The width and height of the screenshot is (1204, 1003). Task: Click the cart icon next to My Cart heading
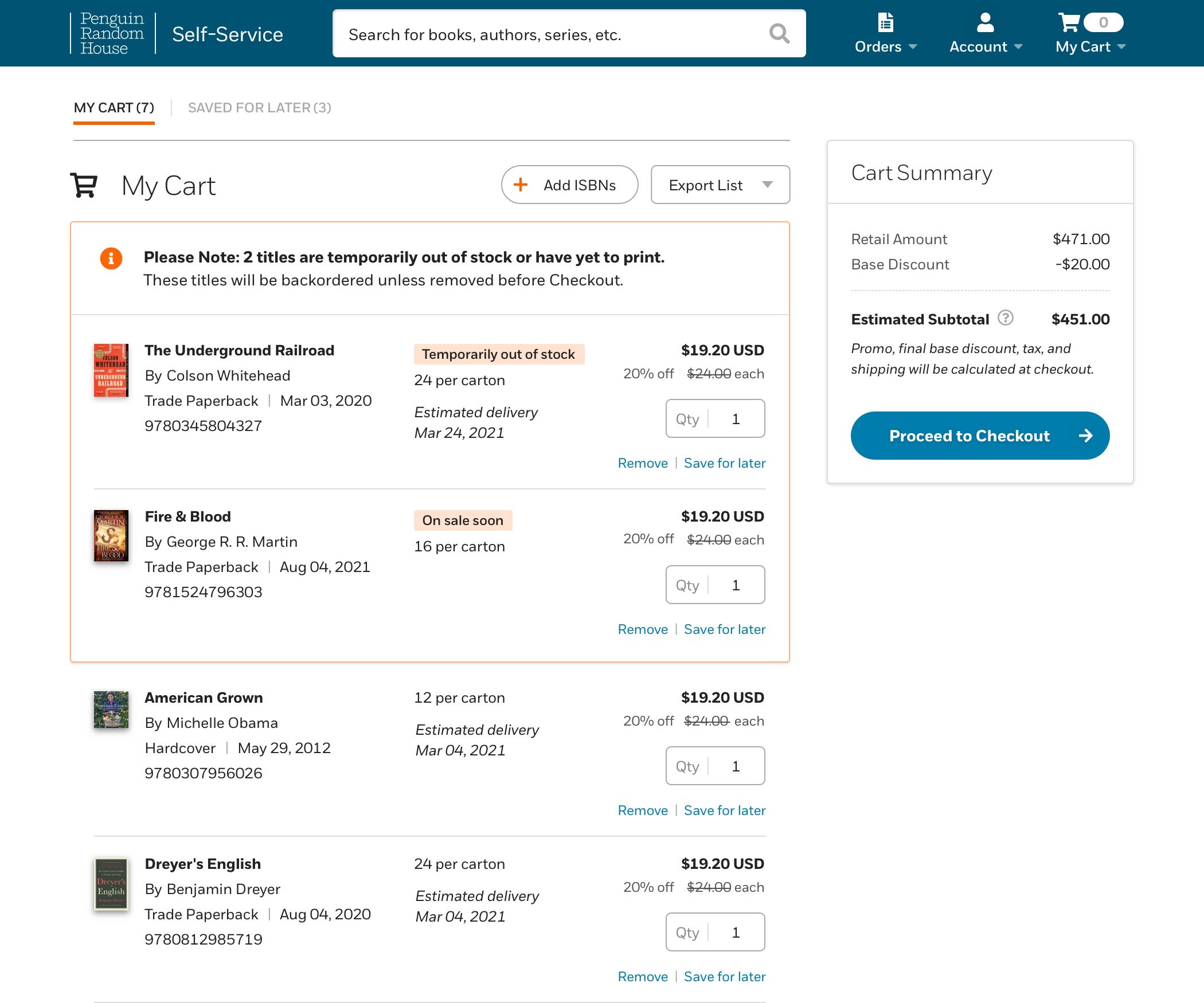[84, 185]
